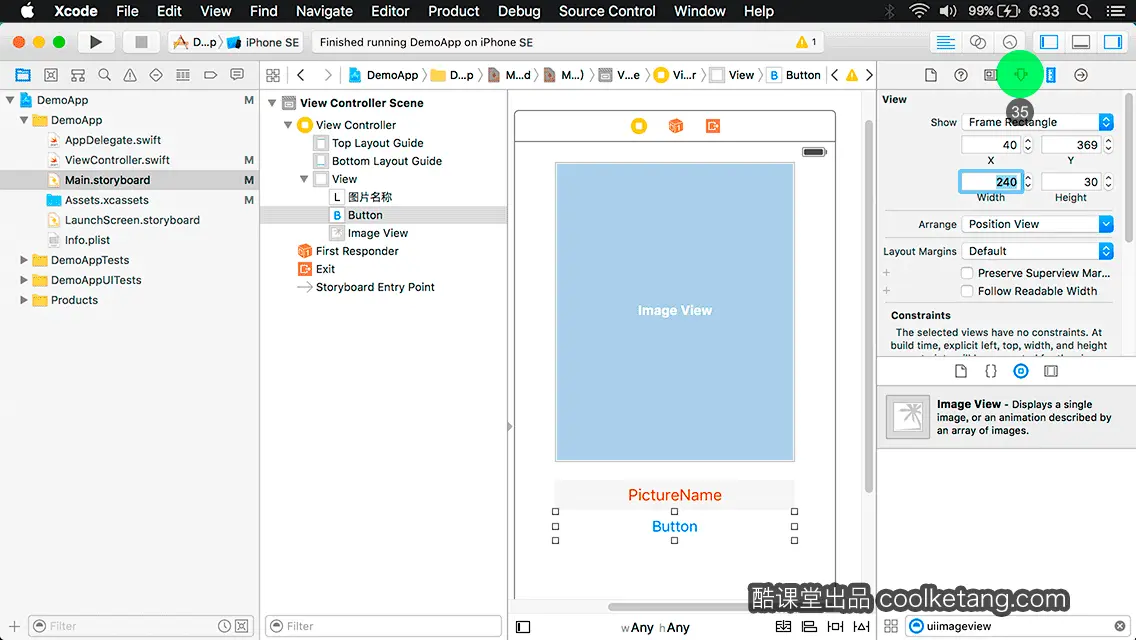Open the Find navigator
This screenshot has width=1136, height=640.
(x=104, y=75)
